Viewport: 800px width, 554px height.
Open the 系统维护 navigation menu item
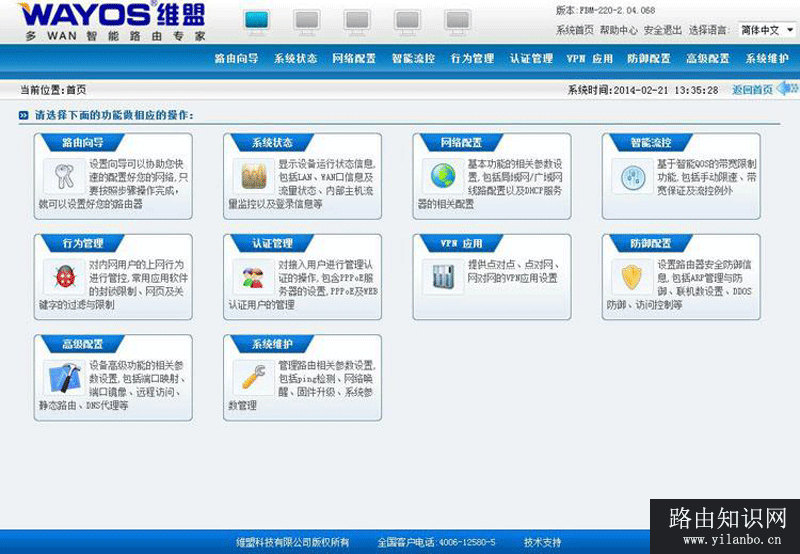pos(767,59)
